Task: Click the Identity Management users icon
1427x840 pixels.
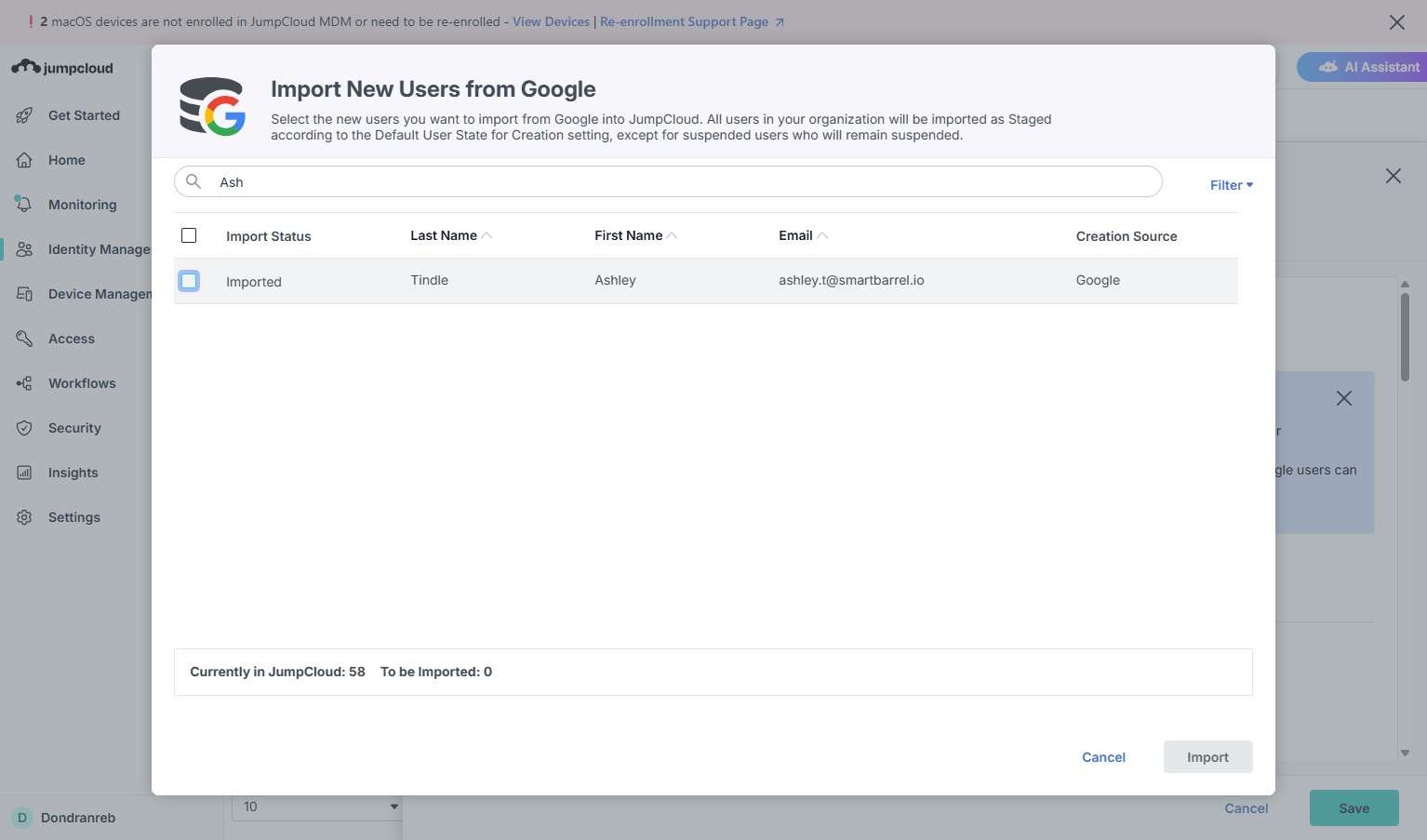Action: click(25, 249)
